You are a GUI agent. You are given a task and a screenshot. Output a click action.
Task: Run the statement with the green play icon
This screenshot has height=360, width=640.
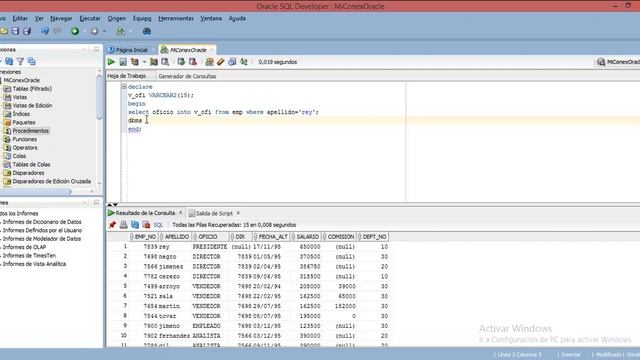[x=111, y=62]
